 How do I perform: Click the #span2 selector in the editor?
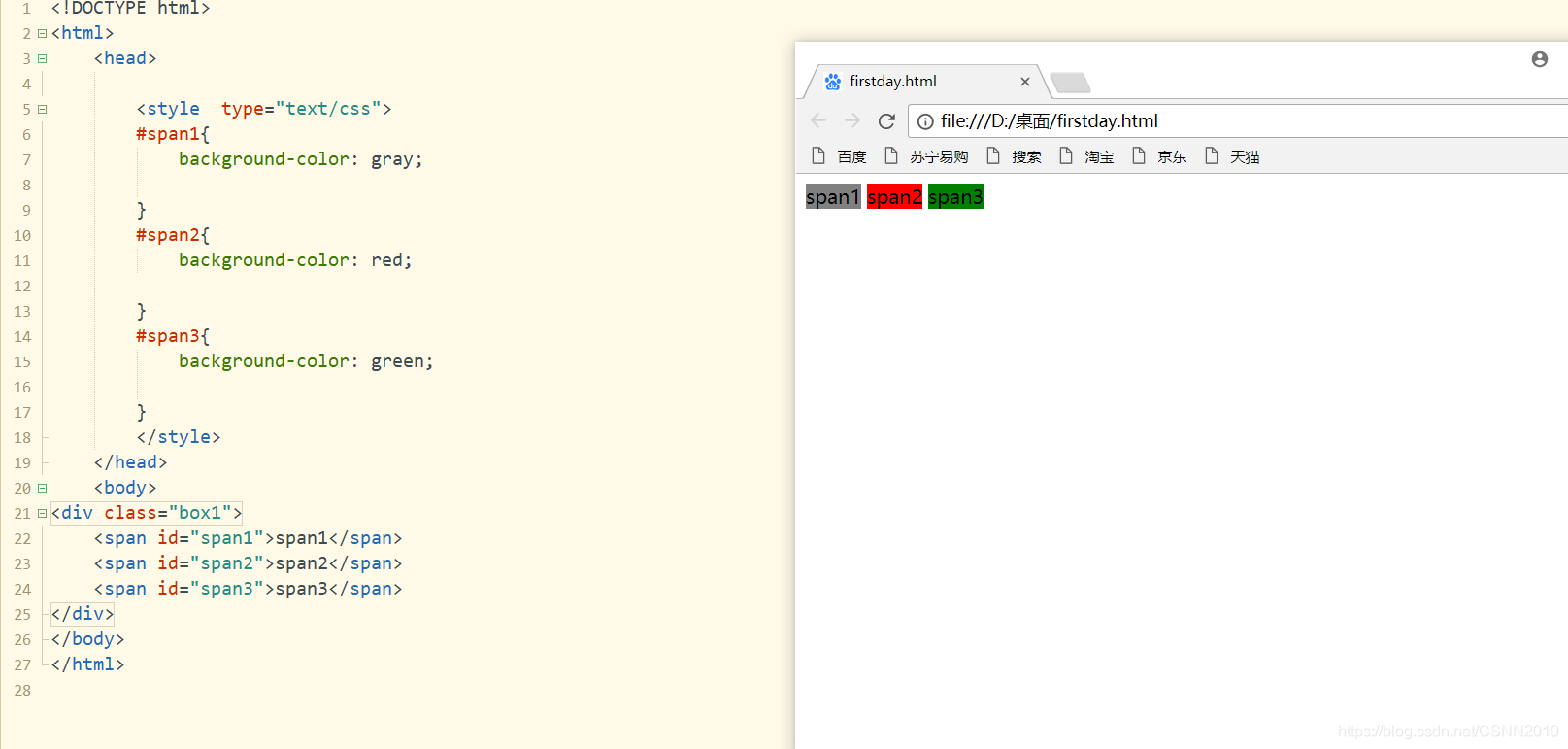(x=173, y=235)
